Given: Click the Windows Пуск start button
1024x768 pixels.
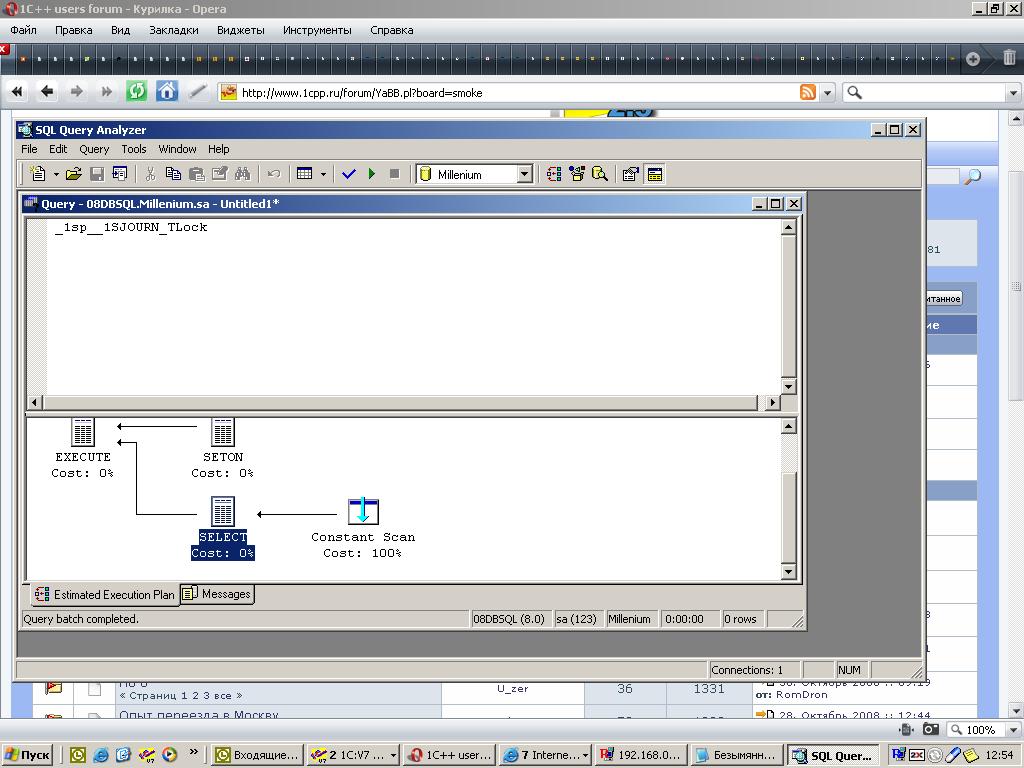Looking at the screenshot, I should click(x=28, y=755).
